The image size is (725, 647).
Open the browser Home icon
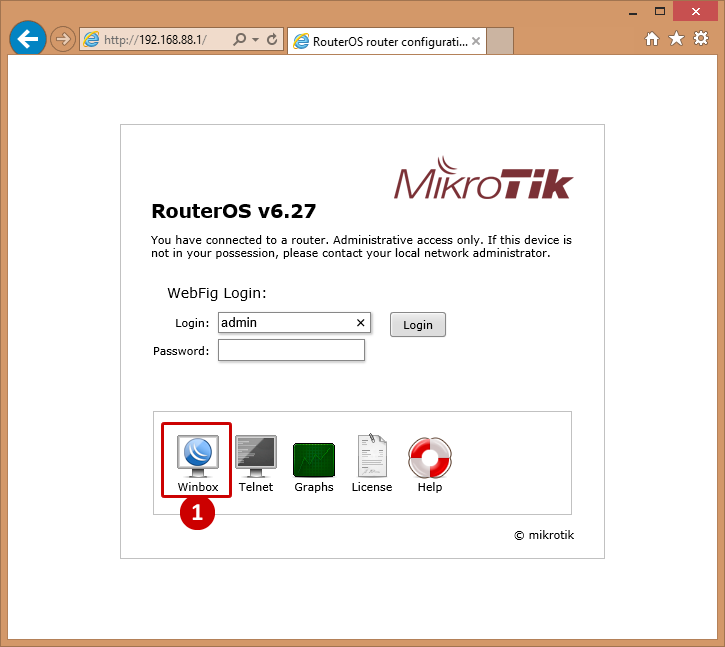(x=652, y=39)
